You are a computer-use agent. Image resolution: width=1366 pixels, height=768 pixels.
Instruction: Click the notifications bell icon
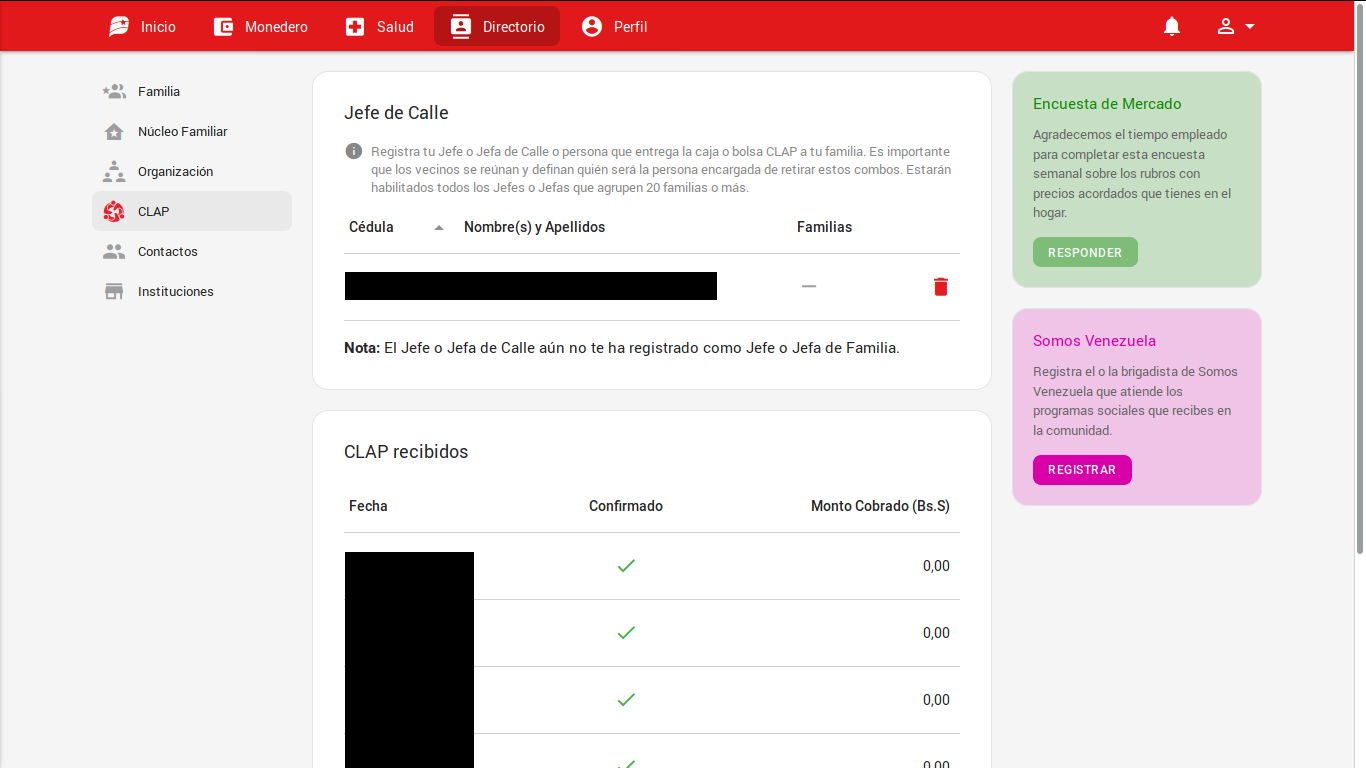(1172, 27)
